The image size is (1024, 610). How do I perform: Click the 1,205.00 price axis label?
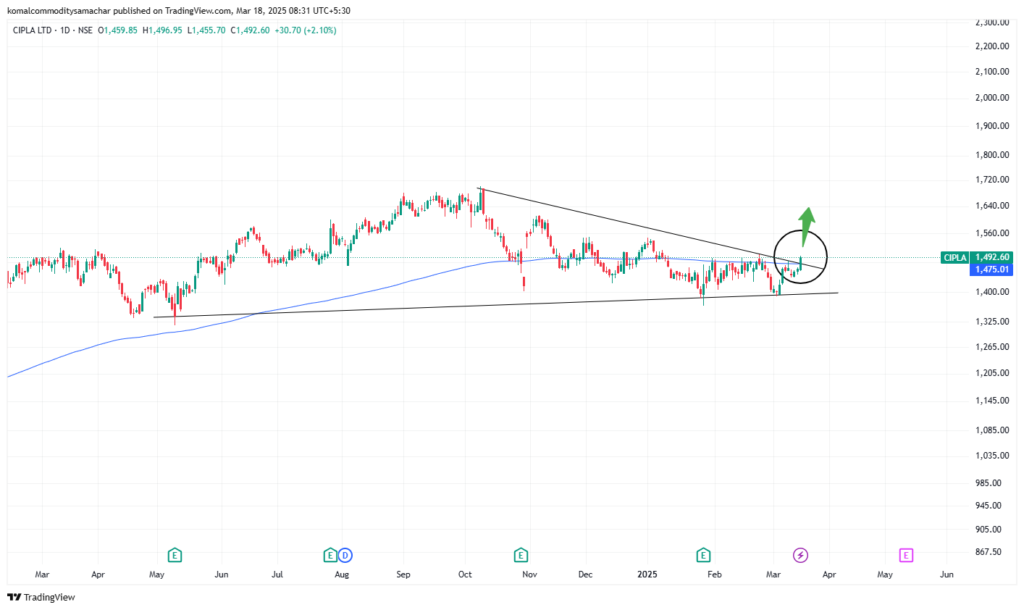click(991, 373)
